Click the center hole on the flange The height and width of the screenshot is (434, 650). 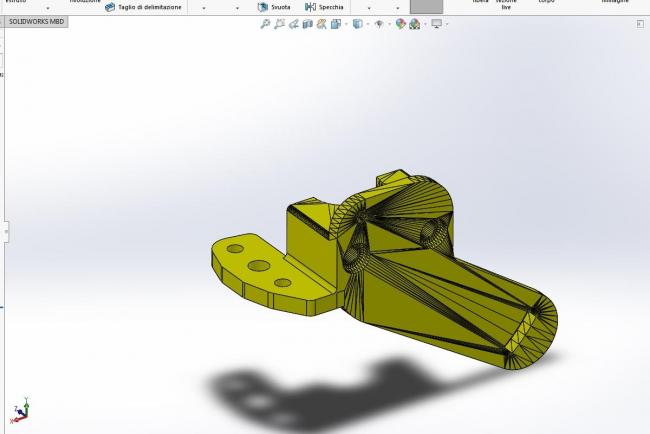pyautogui.click(x=259, y=266)
